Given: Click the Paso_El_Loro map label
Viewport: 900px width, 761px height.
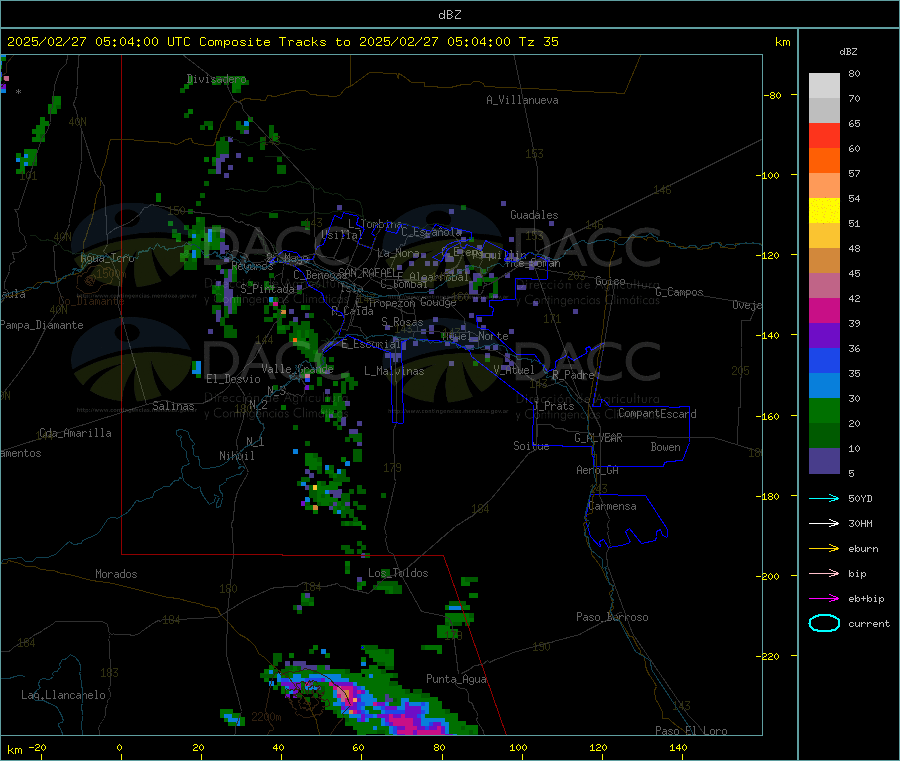Looking at the screenshot, I should tap(691, 731).
